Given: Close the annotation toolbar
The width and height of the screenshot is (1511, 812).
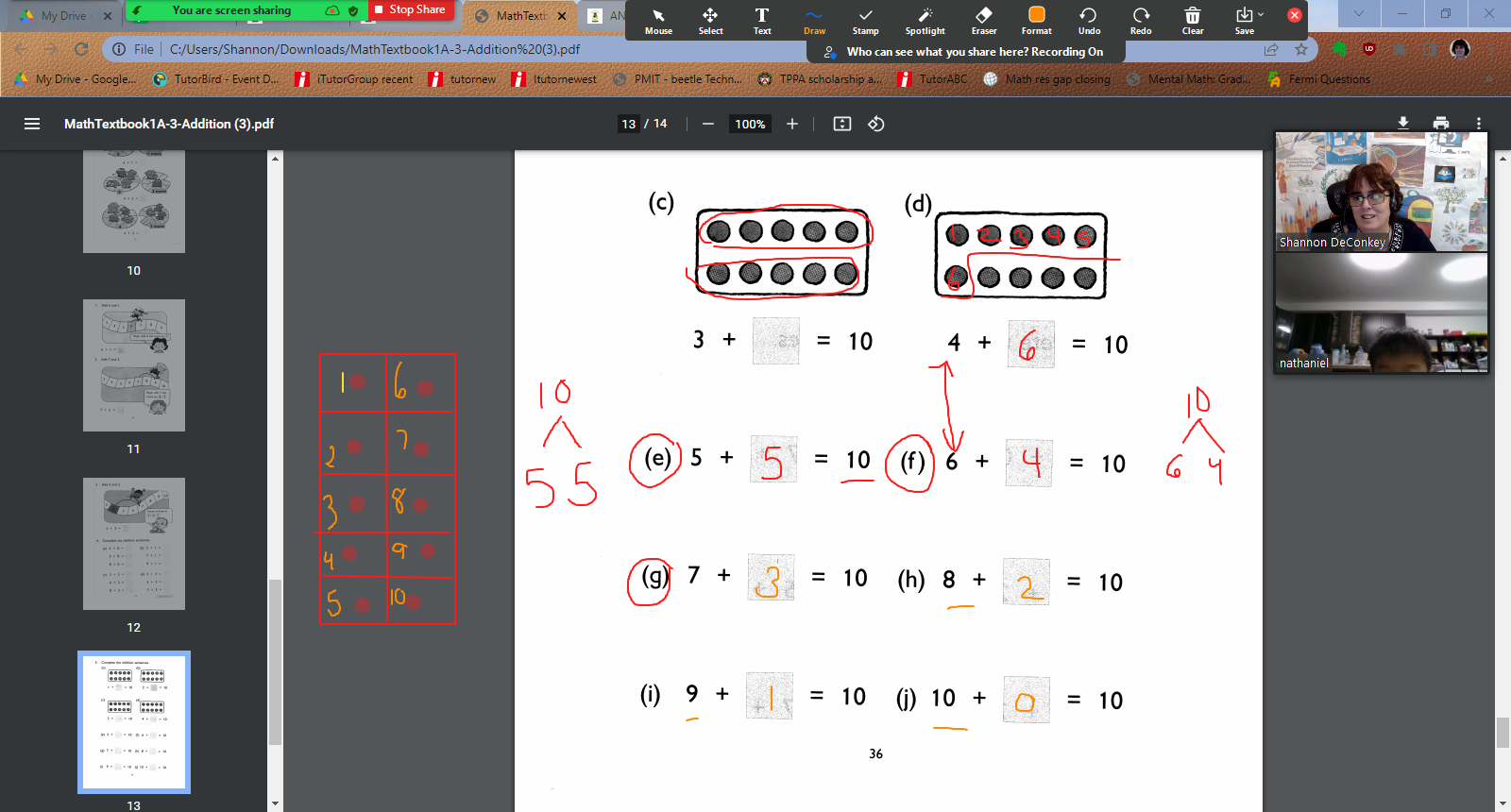Looking at the screenshot, I should coord(1295,15).
